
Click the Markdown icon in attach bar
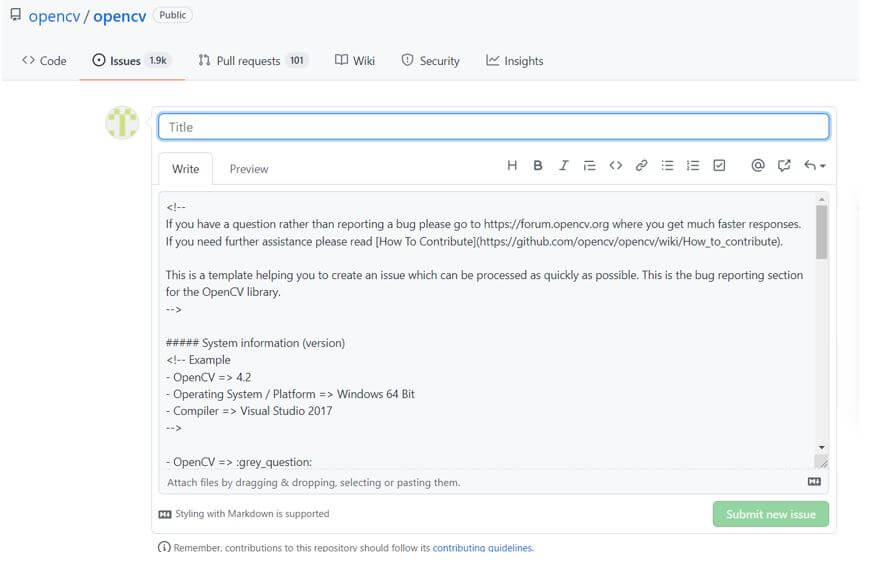[x=814, y=482]
